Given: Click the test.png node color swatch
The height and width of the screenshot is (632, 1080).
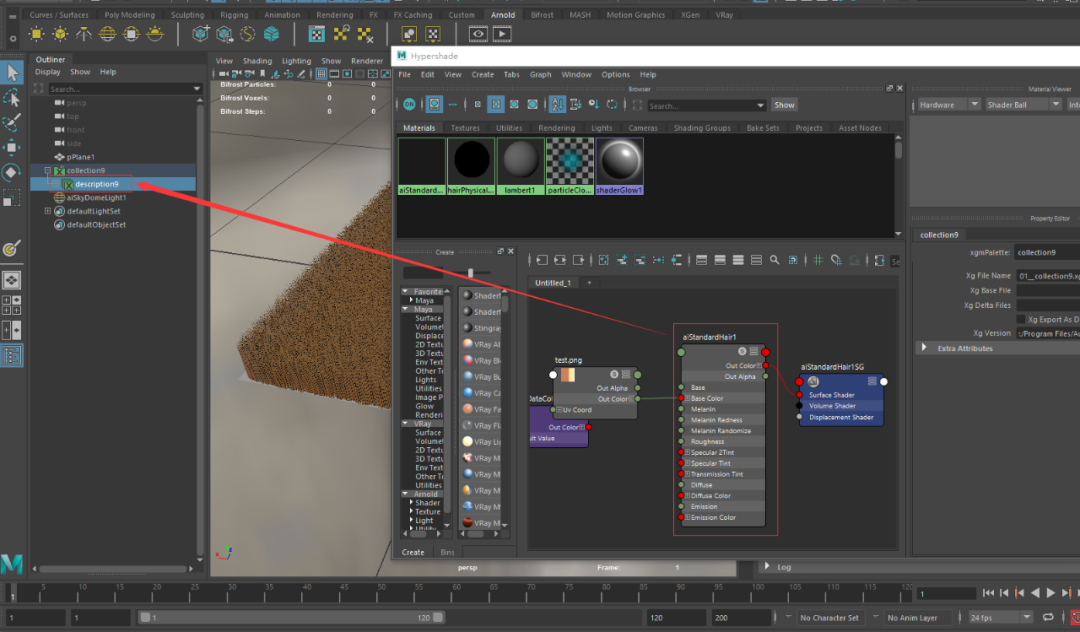Looking at the screenshot, I should click(568, 375).
